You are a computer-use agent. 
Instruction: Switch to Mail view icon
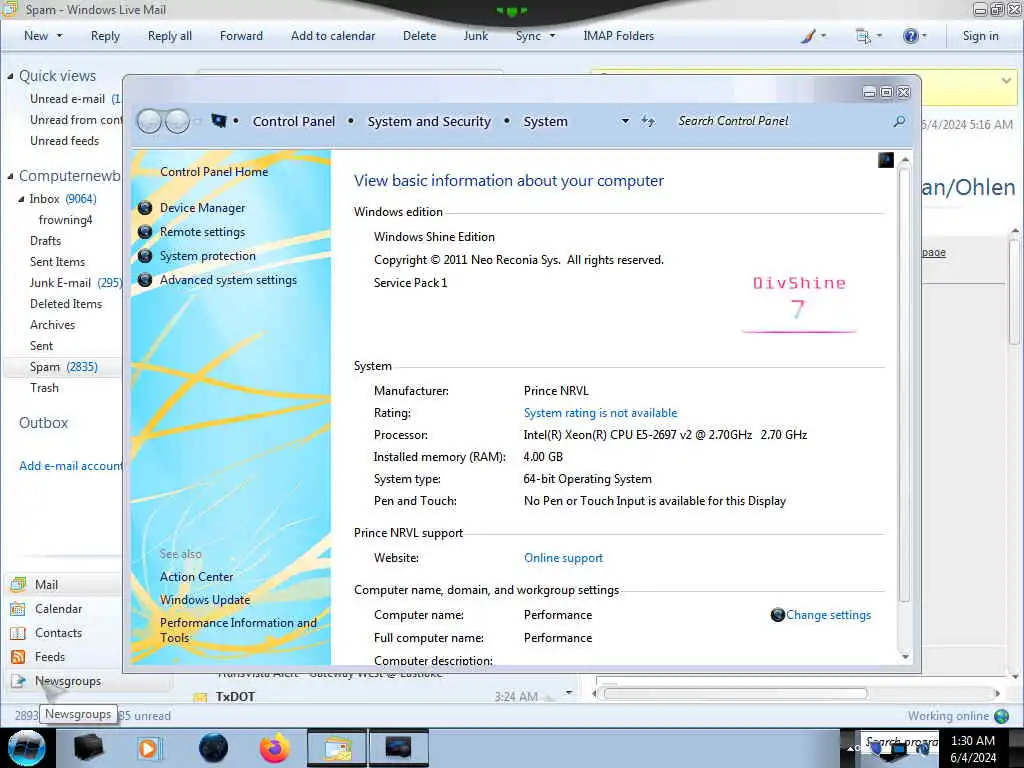coord(18,584)
